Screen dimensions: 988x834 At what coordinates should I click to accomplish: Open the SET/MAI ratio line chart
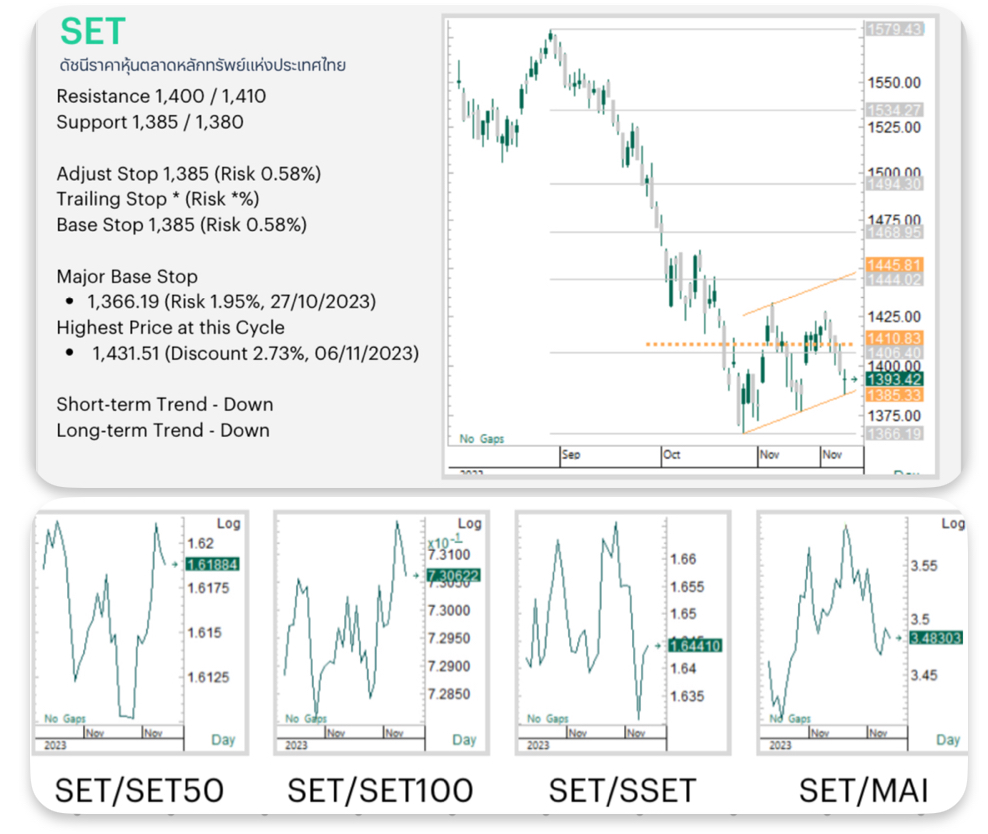point(863,632)
